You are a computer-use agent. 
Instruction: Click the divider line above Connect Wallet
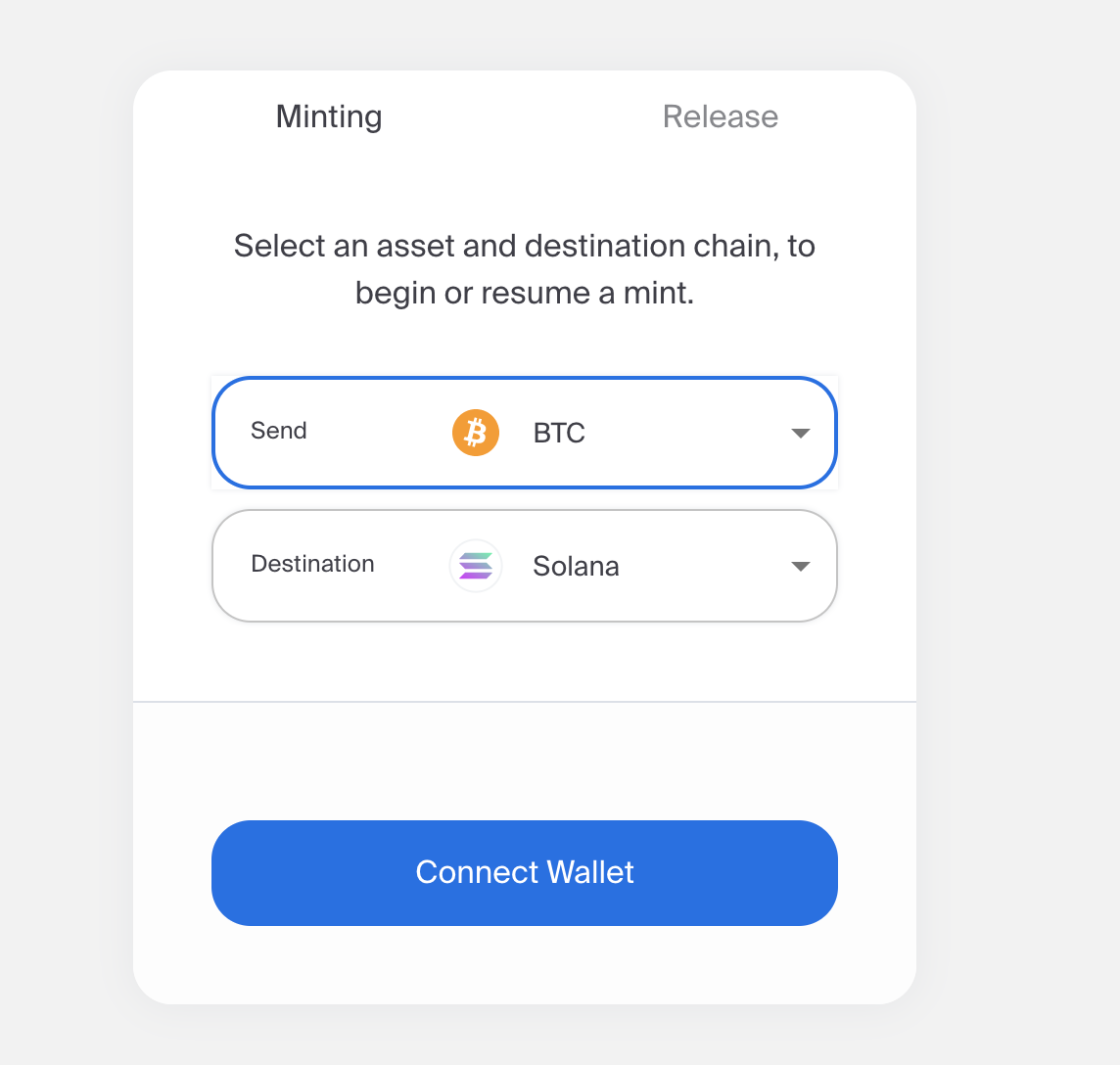(x=525, y=702)
